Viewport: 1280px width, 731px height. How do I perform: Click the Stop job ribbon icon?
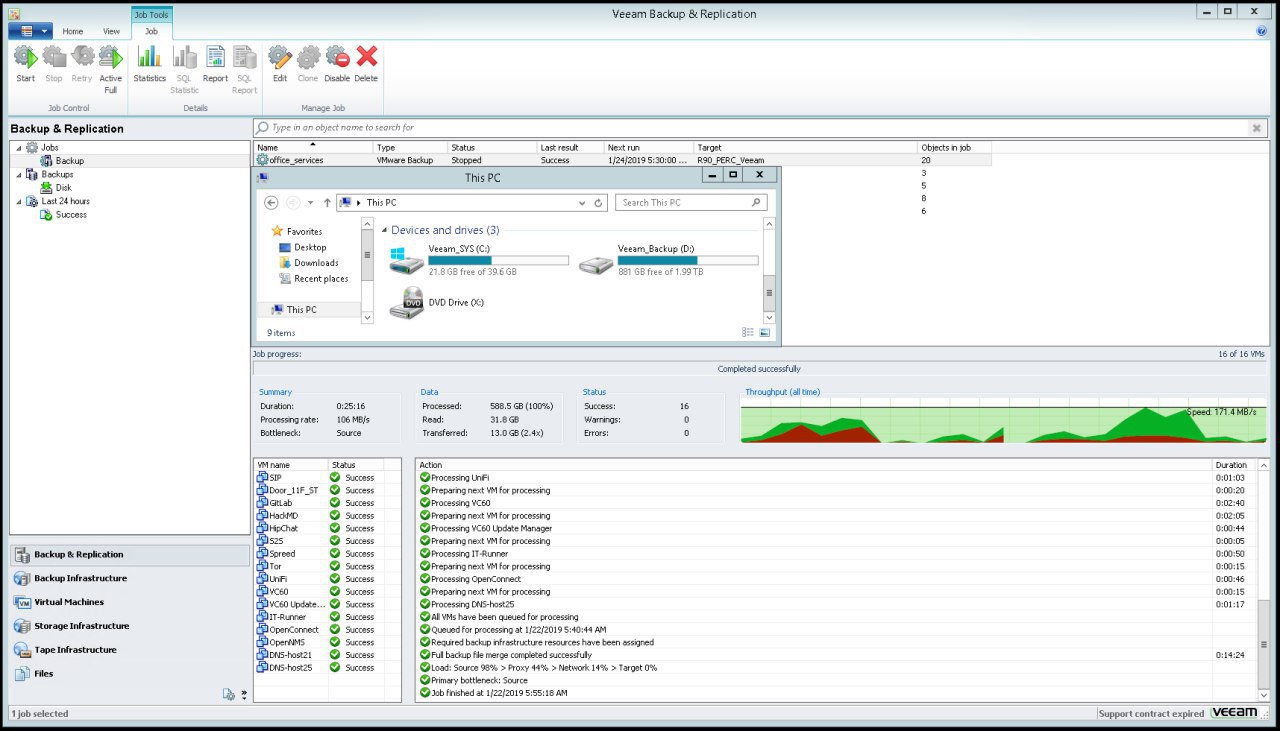point(54,64)
